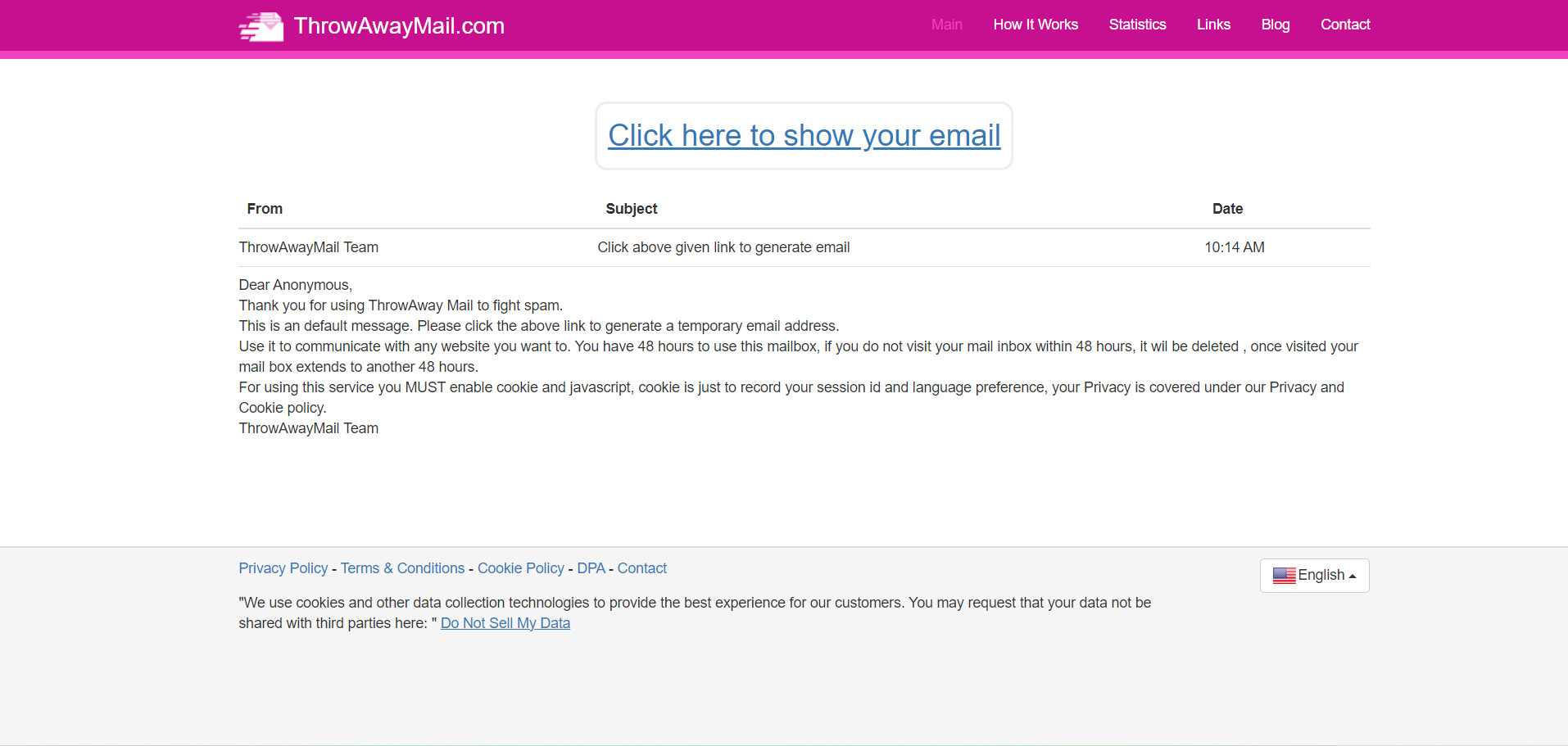The image size is (1568, 746).
Task: Click the 10:14 AM date cell
Action: click(1234, 247)
